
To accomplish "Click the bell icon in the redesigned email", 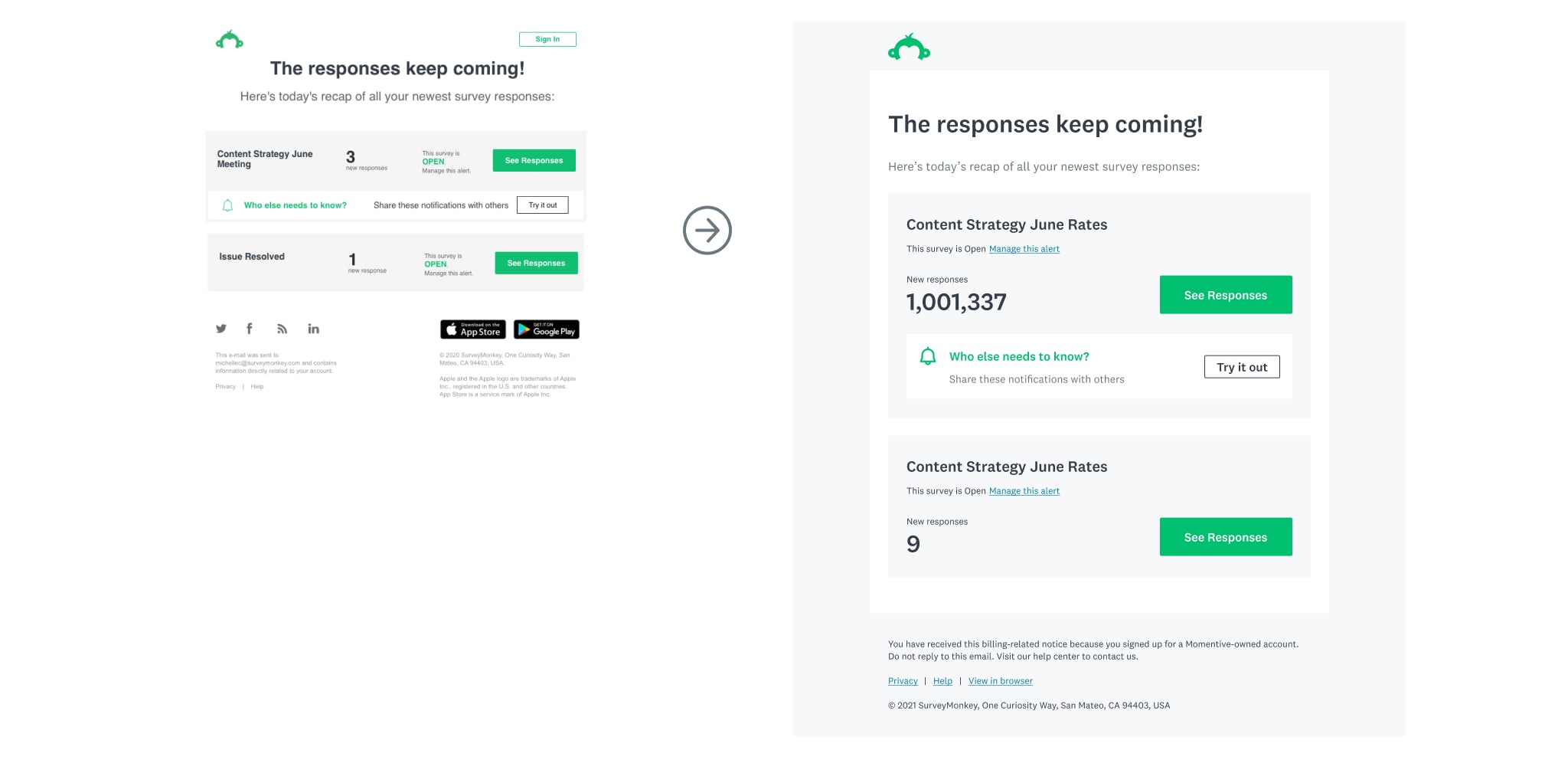I will pyautogui.click(x=927, y=356).
